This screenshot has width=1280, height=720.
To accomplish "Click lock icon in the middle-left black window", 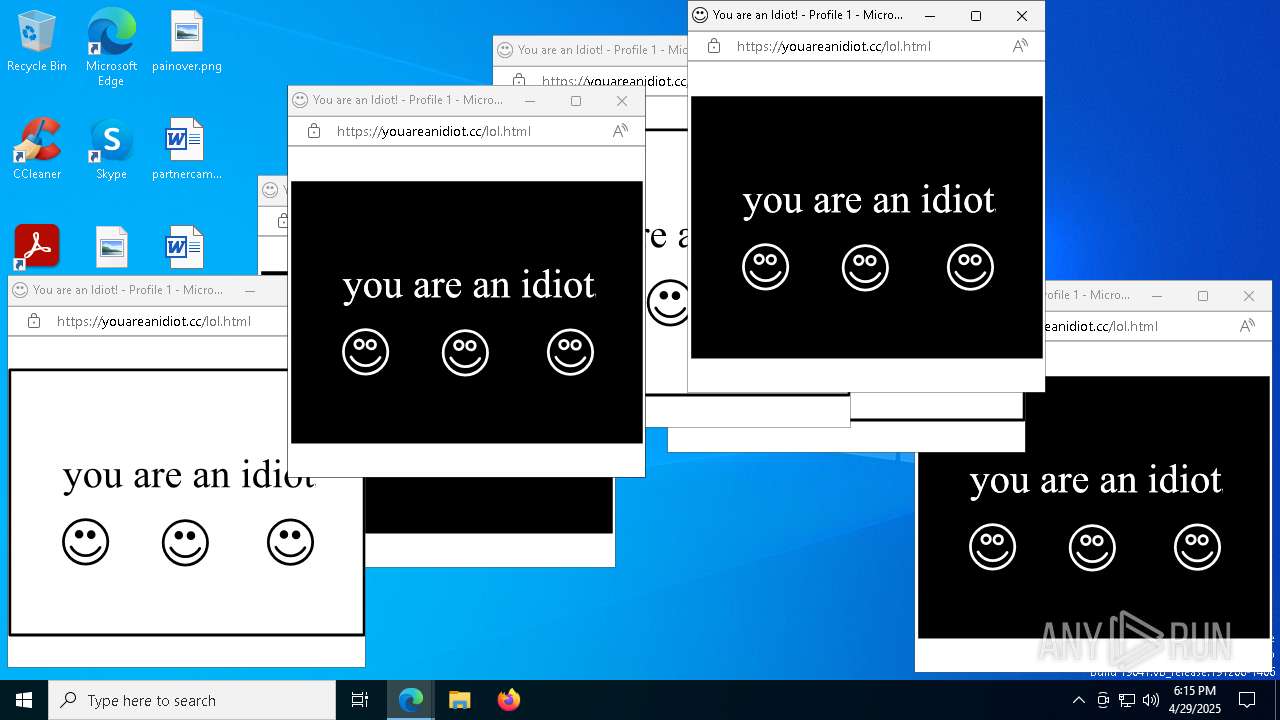I will (x=313, y=131).
